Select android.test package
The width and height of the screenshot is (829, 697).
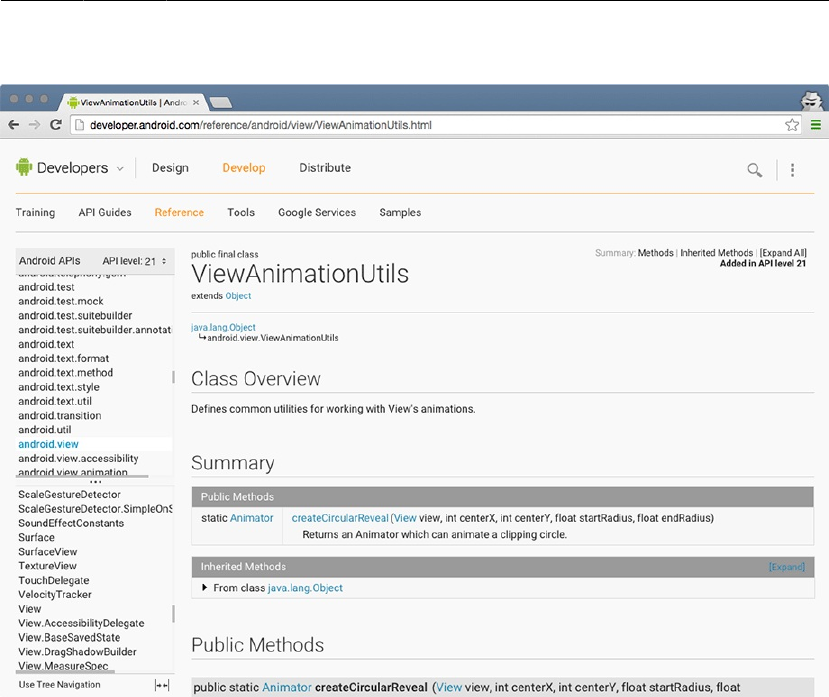[x=47, y=287]
